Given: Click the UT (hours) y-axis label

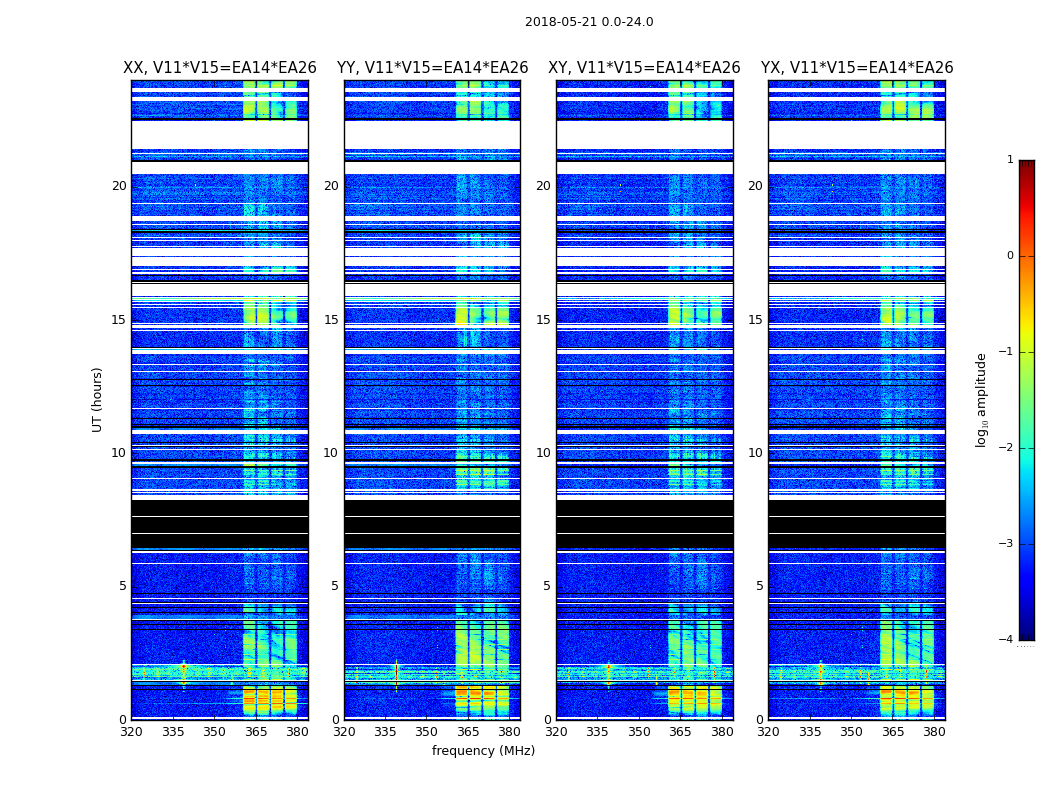Looking at the screenshot, I should 98,399.
